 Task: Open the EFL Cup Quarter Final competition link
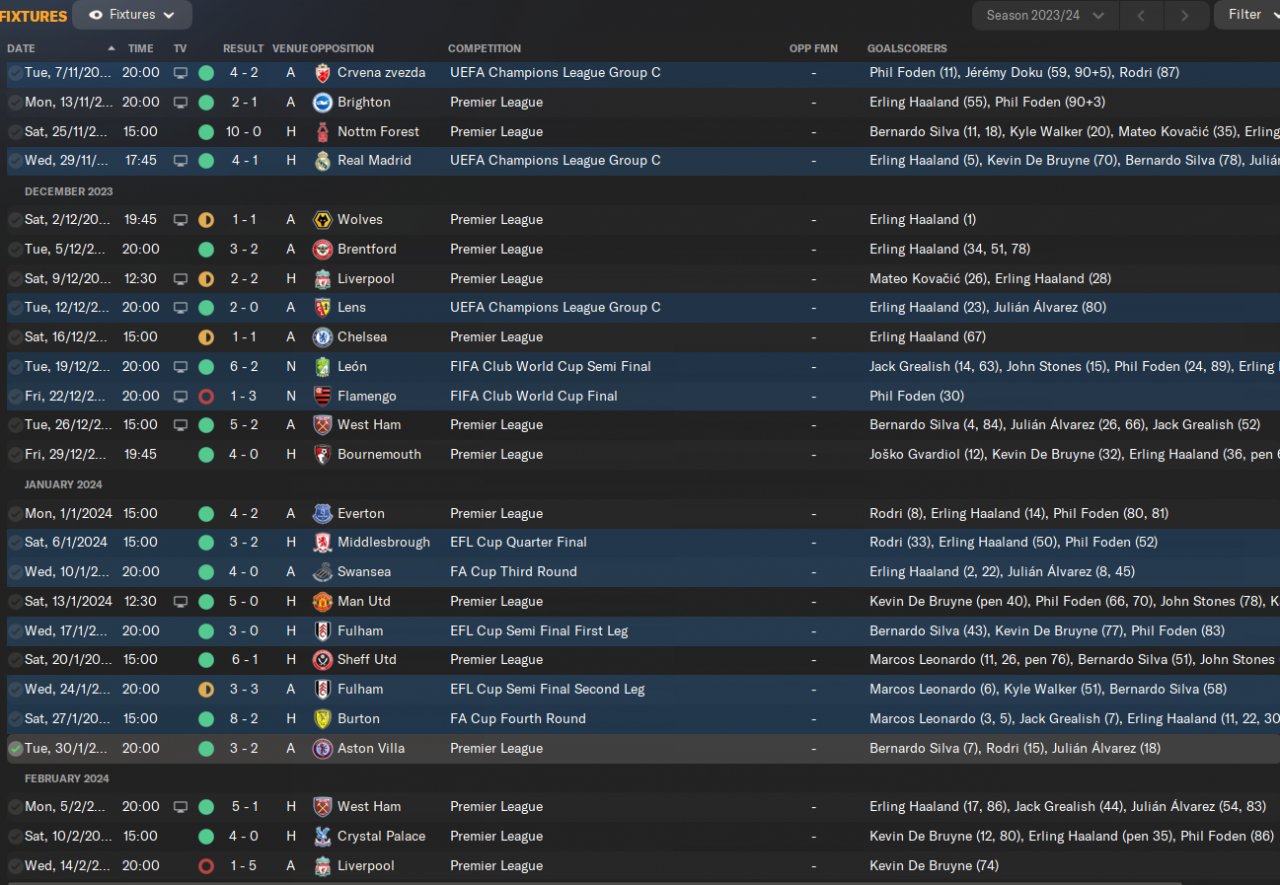(x=518, y=543)
